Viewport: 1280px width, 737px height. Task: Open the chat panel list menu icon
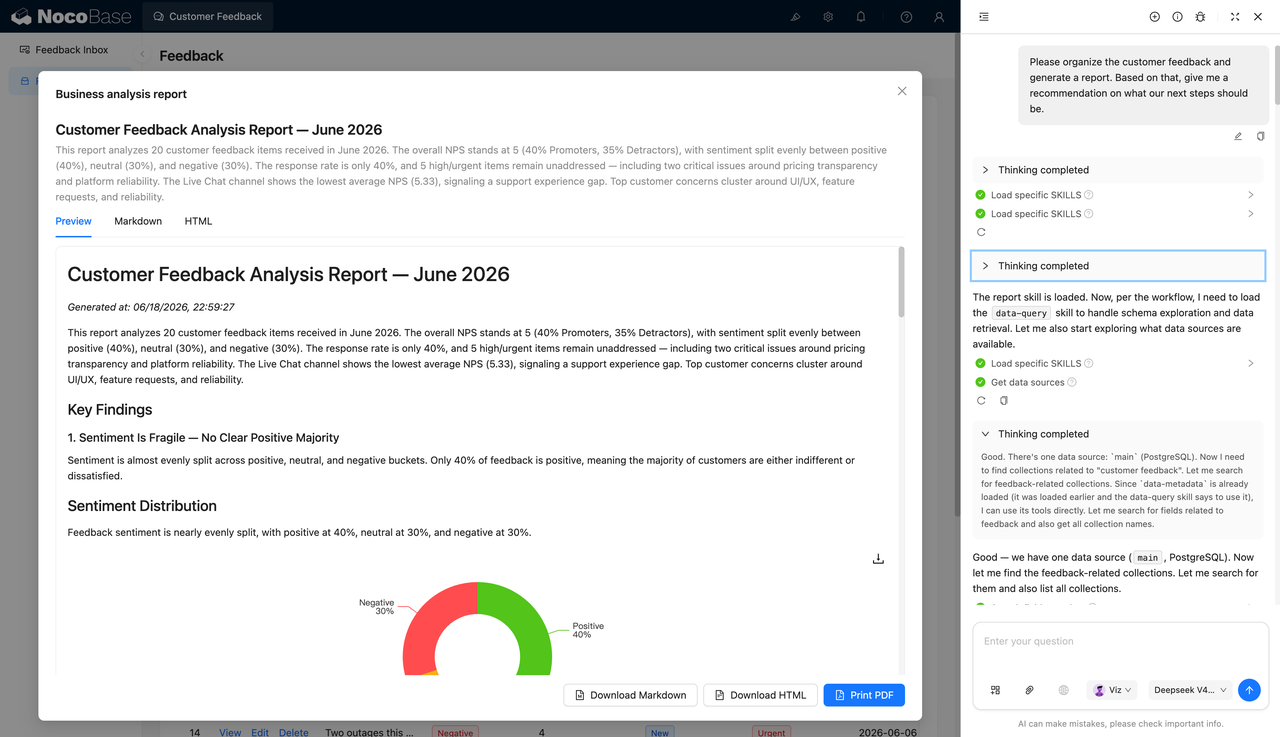[984, 17]
